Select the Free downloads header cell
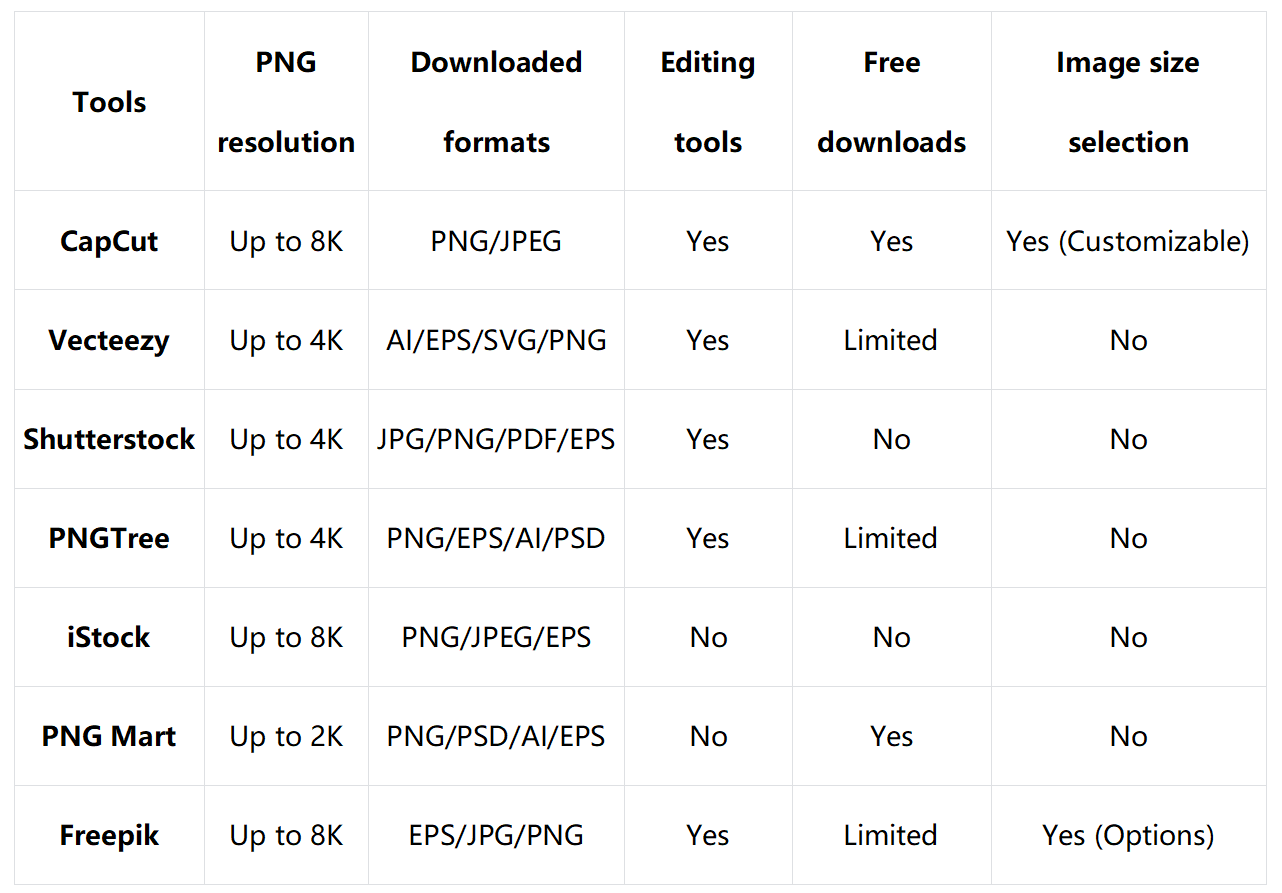 point(891,102)
